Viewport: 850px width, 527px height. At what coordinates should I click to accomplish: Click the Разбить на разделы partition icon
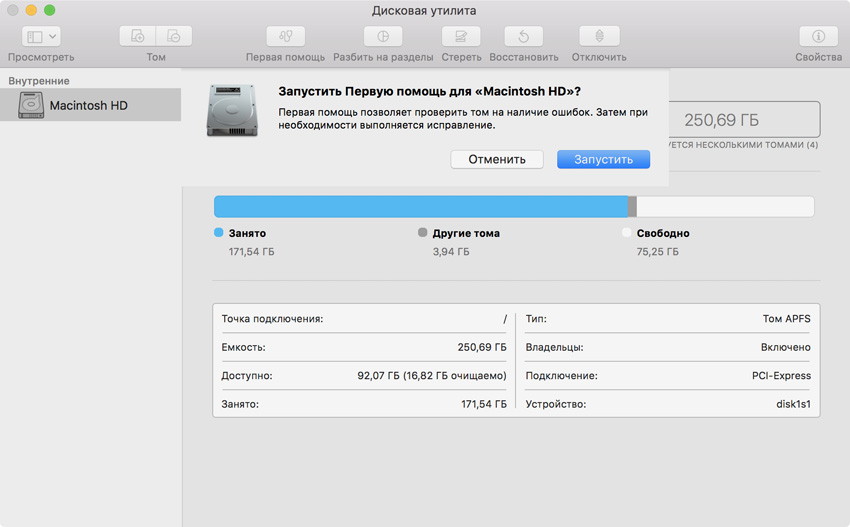[382, 37]
